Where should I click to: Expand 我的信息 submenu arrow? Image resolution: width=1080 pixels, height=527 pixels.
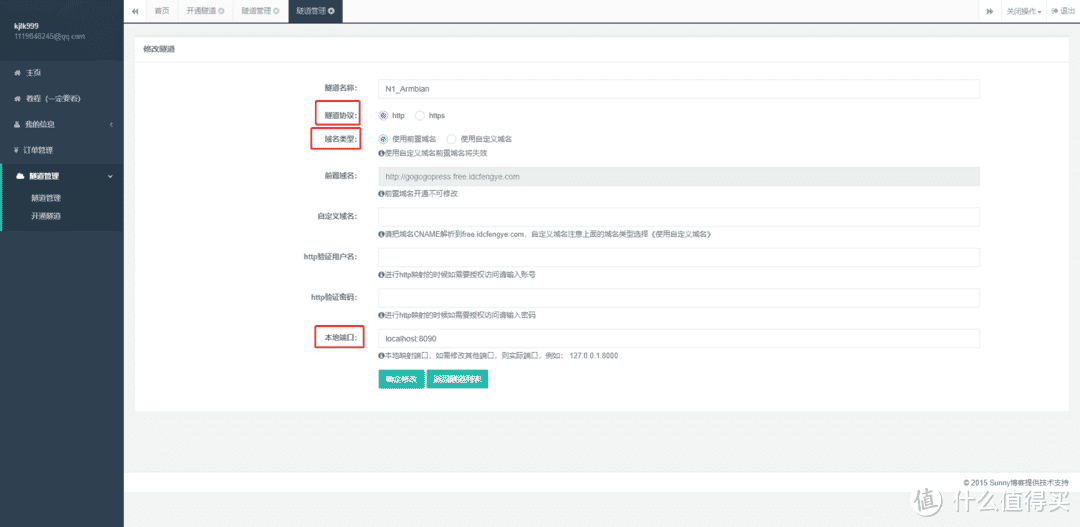pyautogui.click(x=111, y=125)
